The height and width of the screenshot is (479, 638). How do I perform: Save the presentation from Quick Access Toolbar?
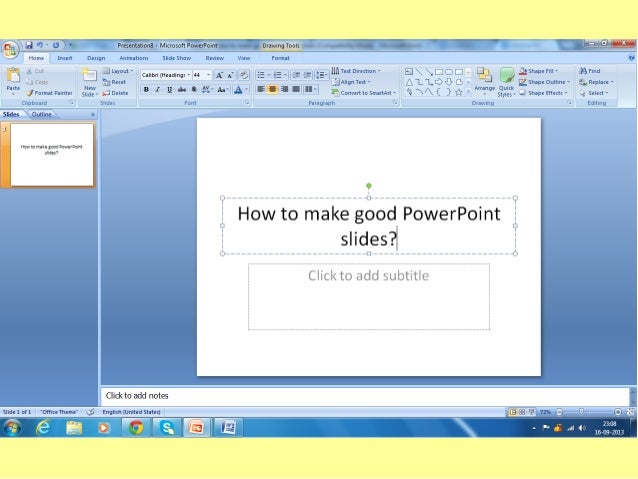click(30, 45)
